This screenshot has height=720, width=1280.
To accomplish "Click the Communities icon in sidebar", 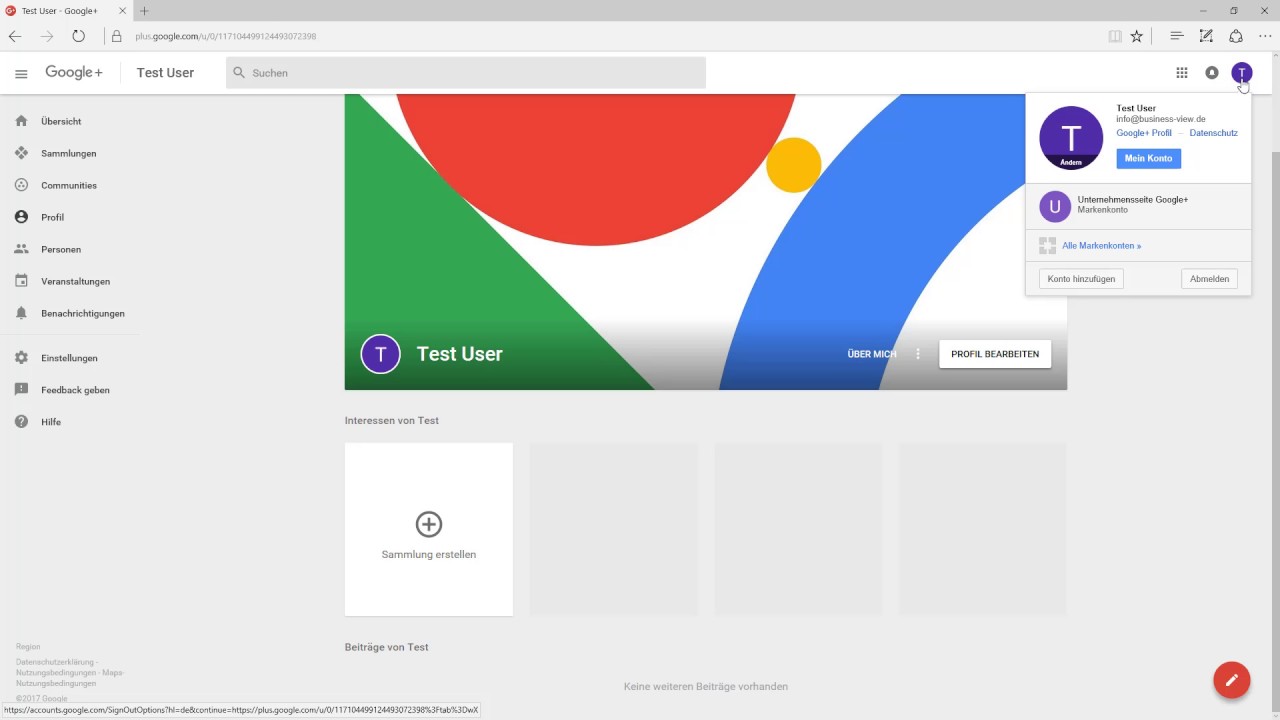I will [x=21, y=185].
